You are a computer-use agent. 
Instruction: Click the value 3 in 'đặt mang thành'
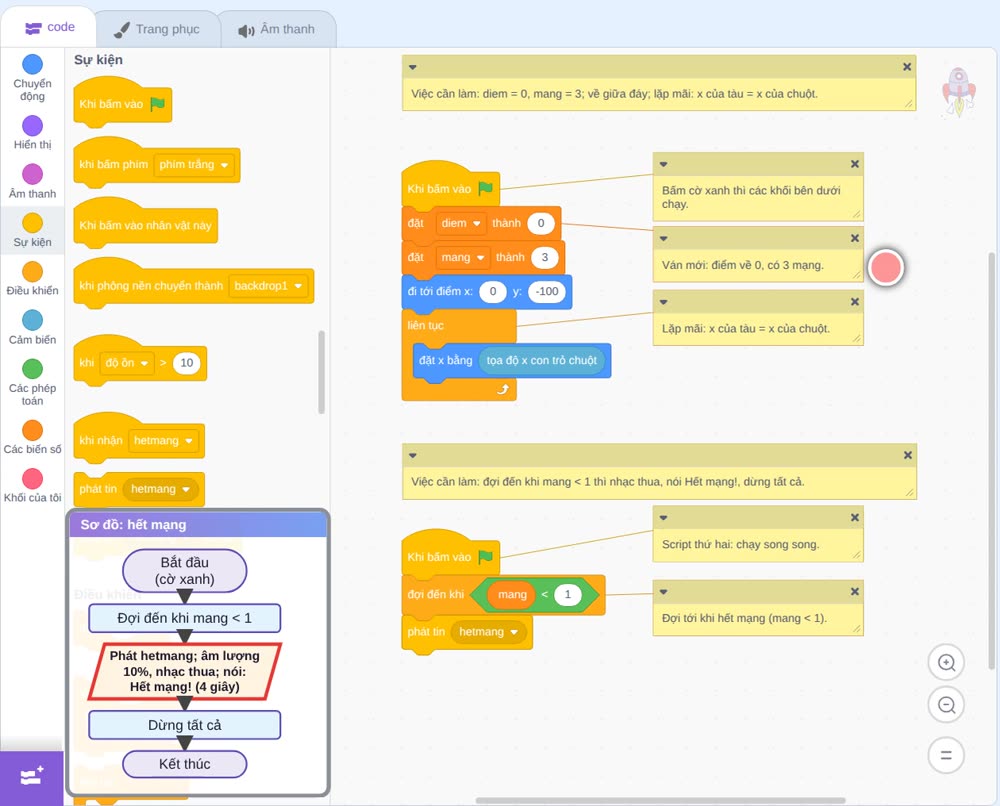point(545,258)
